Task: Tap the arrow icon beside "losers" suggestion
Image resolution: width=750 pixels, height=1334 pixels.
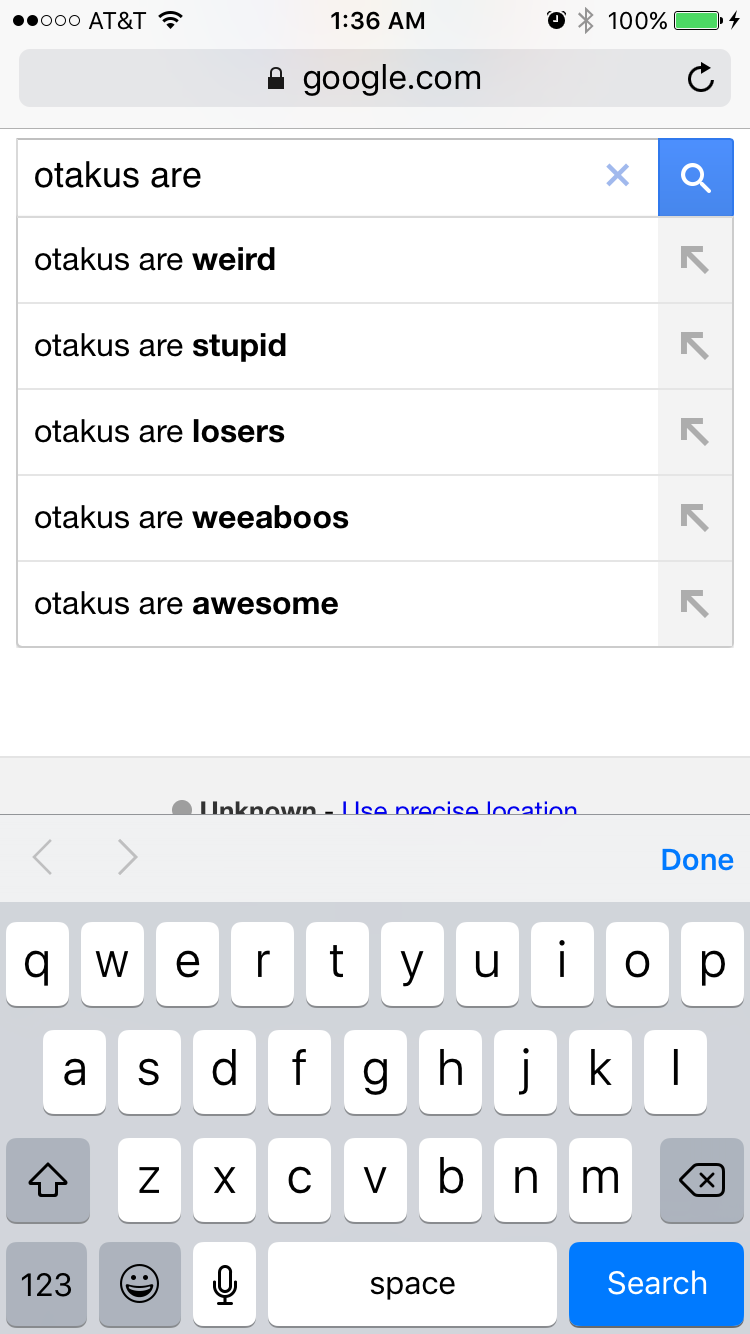Action: point(695,432)
